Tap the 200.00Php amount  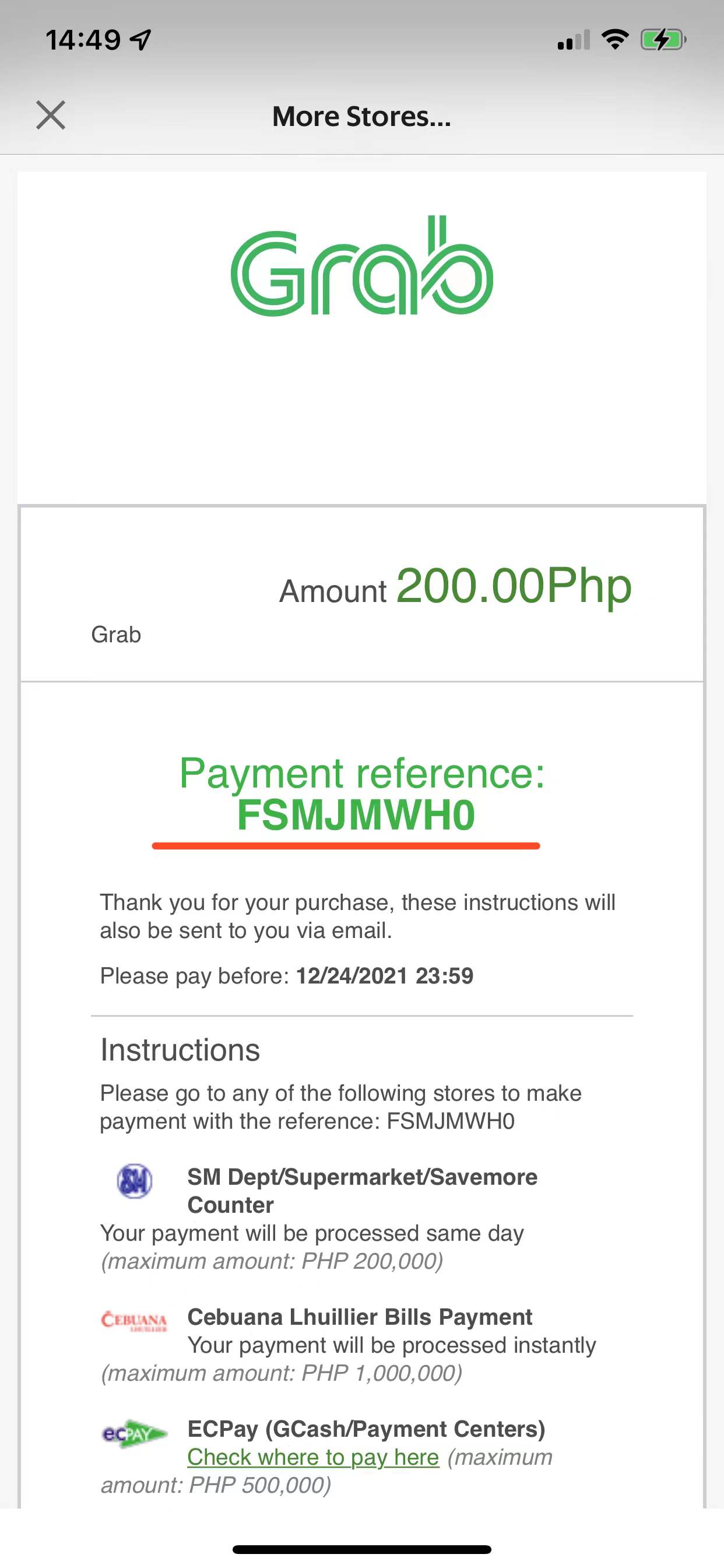coord(514,586)
